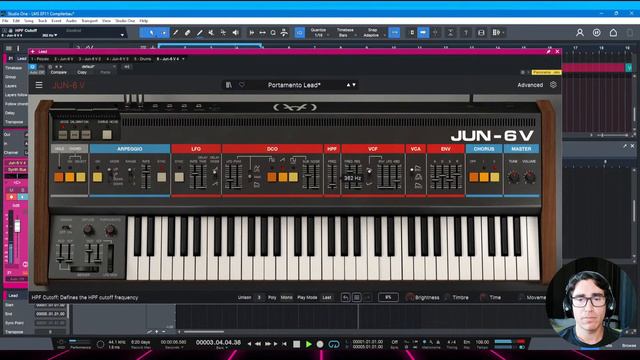The height and width of the screenshot is (360, 640).
Task: Favorite the preset with heart icon
Action: coord(242,85)
